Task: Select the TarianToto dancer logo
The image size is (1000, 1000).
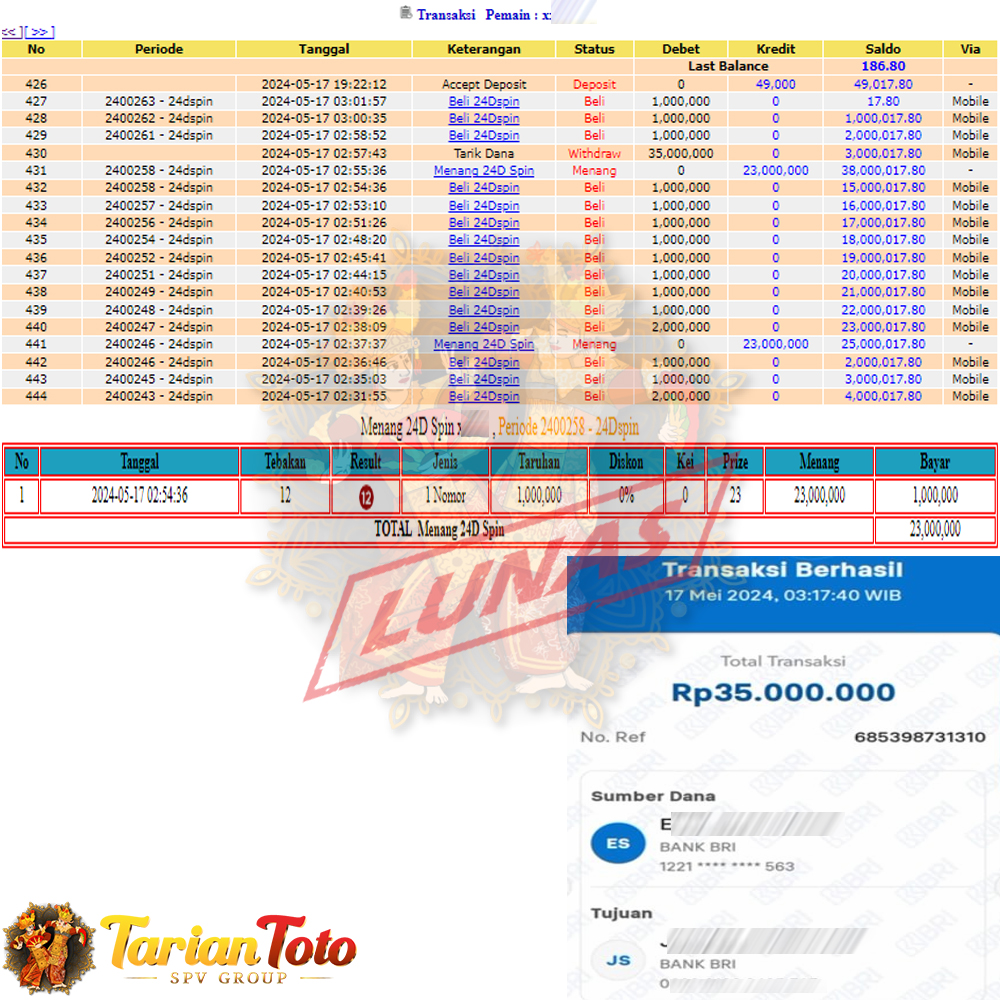Action: [x=50, y=945]
